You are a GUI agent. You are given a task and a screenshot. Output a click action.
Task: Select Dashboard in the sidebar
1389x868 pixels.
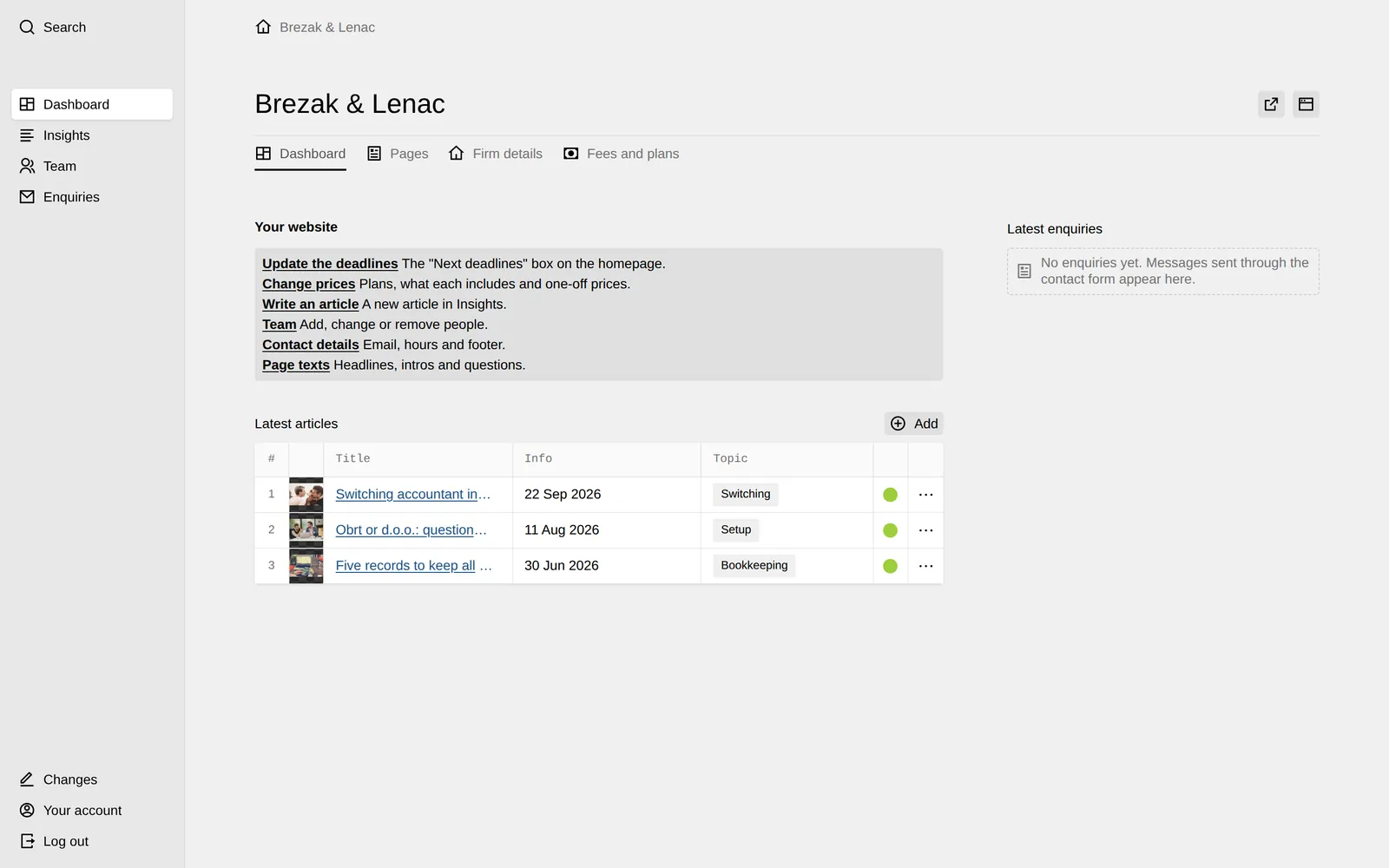tap(92, 104)
